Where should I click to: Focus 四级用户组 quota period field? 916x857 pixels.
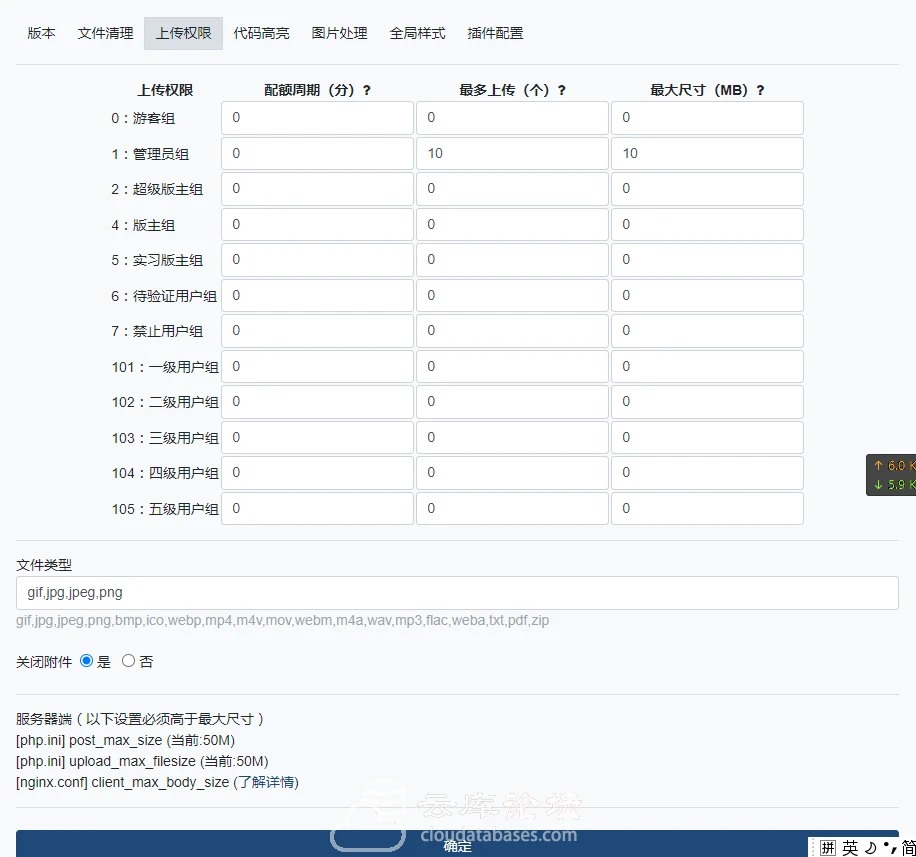[x=317, y=473]
